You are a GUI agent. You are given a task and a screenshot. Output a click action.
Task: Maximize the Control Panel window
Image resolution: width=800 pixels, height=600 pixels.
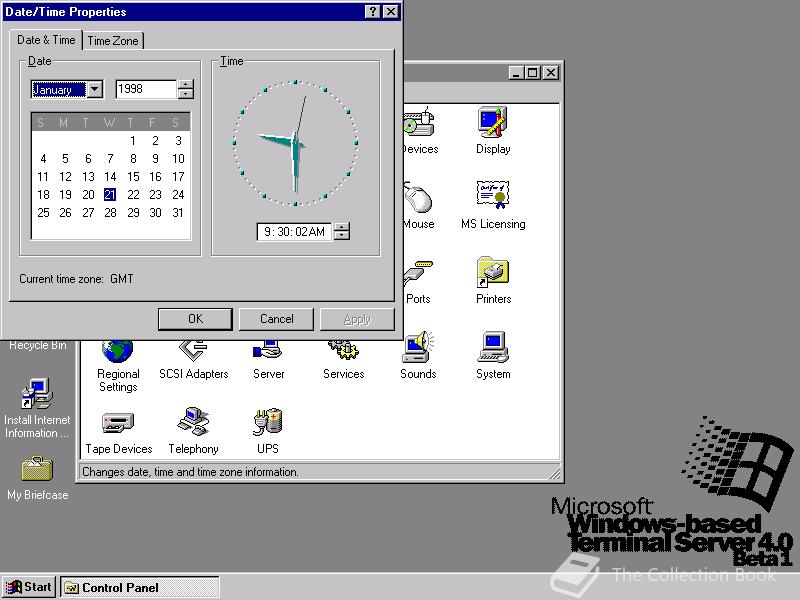pyautogui.click(x=533, y=73)
